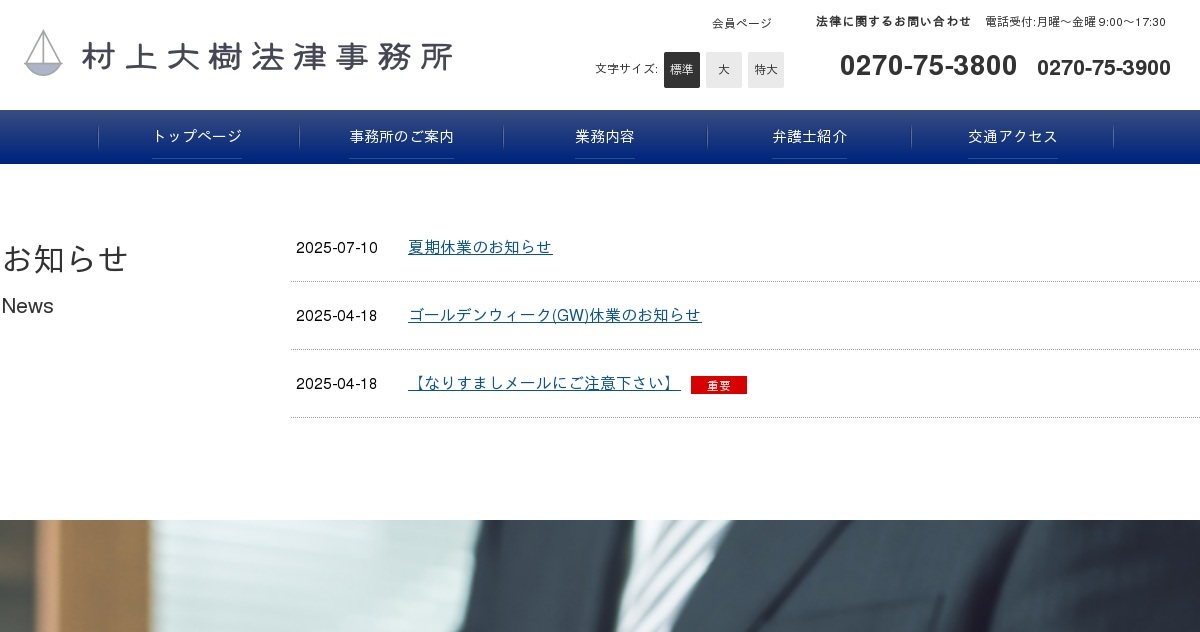Open 交通アクセス access page
The width and height of the screenshot is (1200, 632).
1012,136
